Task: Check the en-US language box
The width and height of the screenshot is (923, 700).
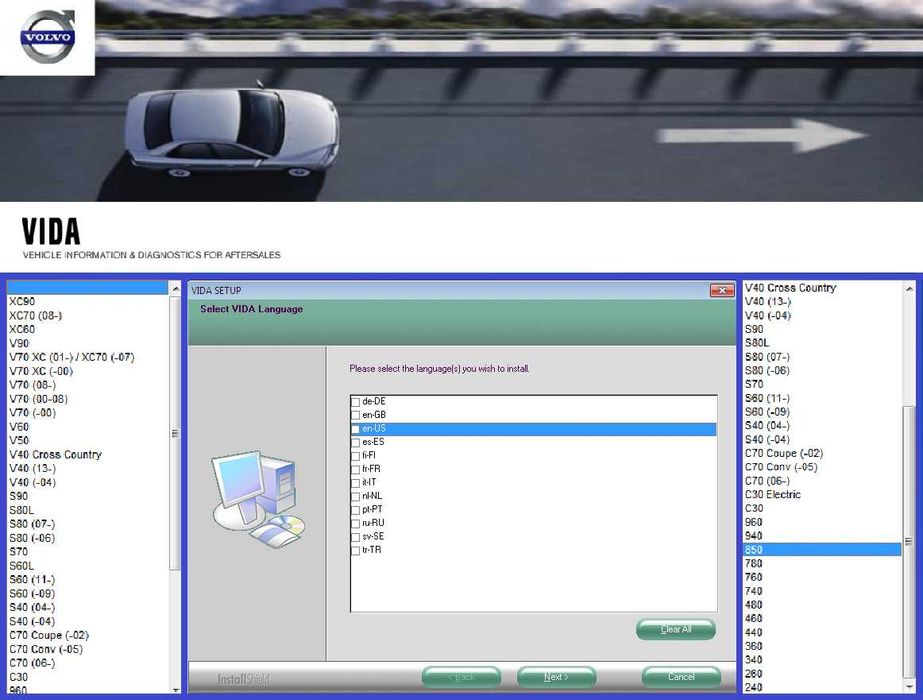Action: (x=356, y=429)
